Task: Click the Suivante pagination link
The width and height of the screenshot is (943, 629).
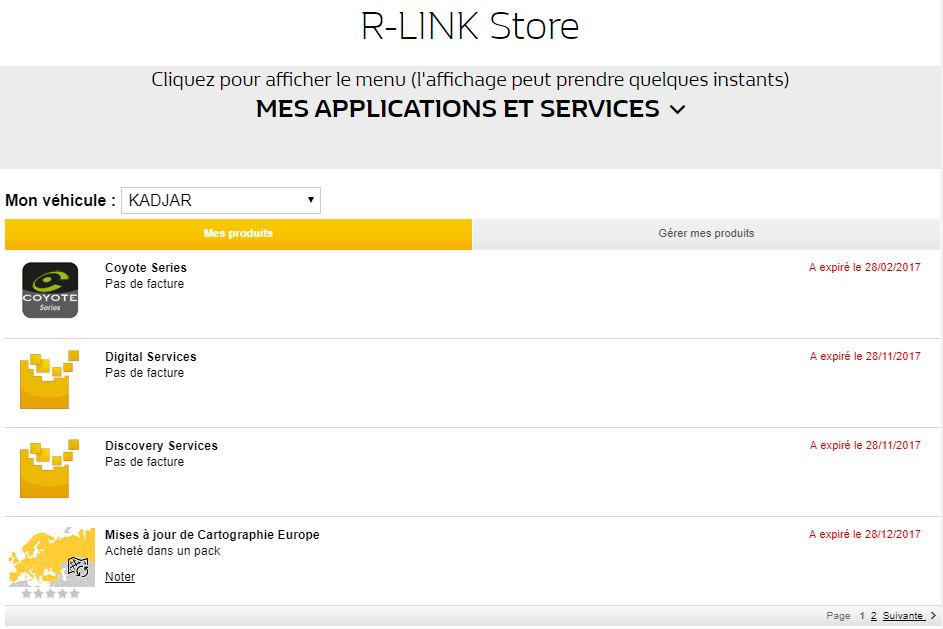Action: [x=903, y=616]
